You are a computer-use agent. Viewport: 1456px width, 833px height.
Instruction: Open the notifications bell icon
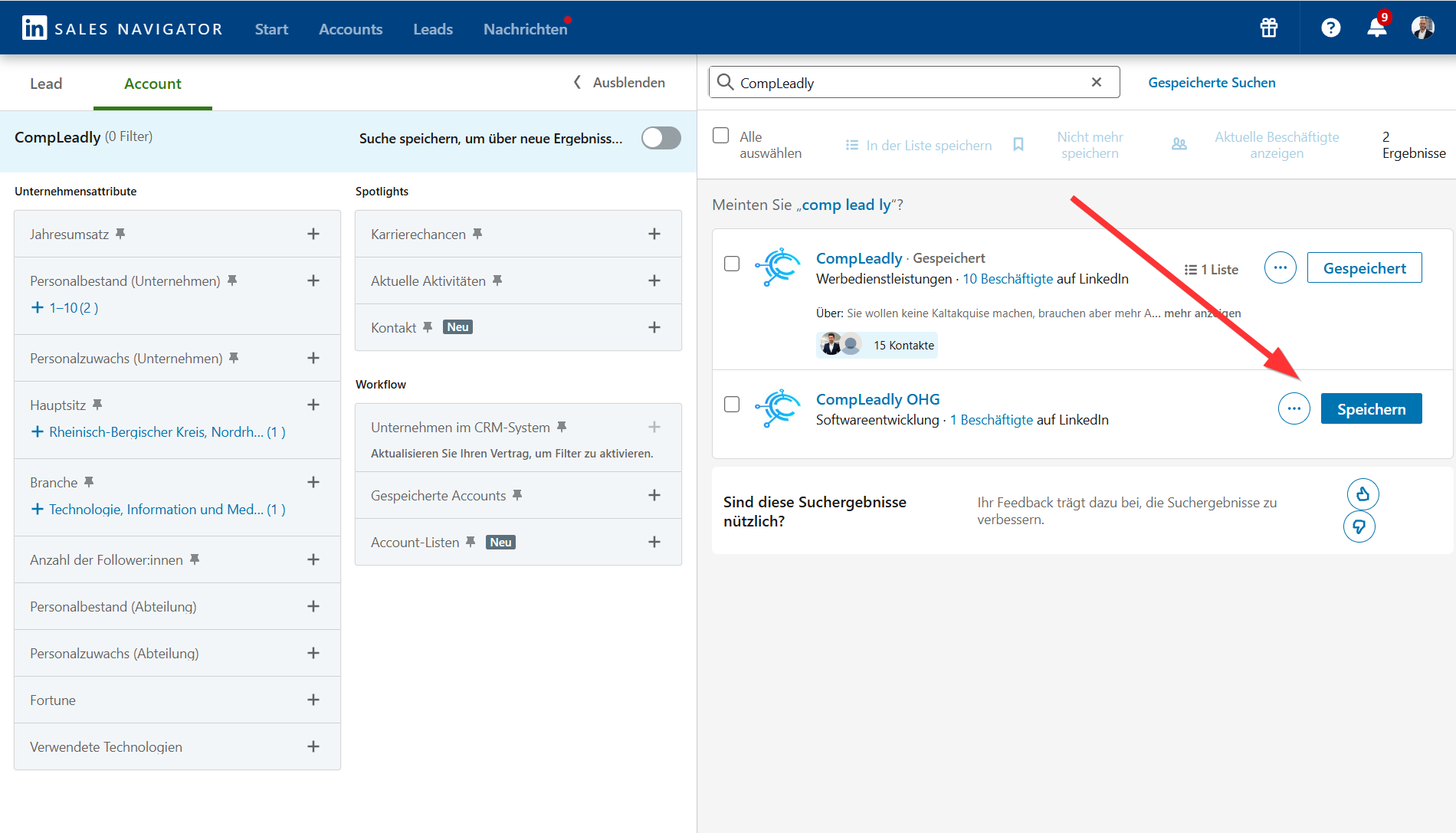click(x=1377, y=27)
